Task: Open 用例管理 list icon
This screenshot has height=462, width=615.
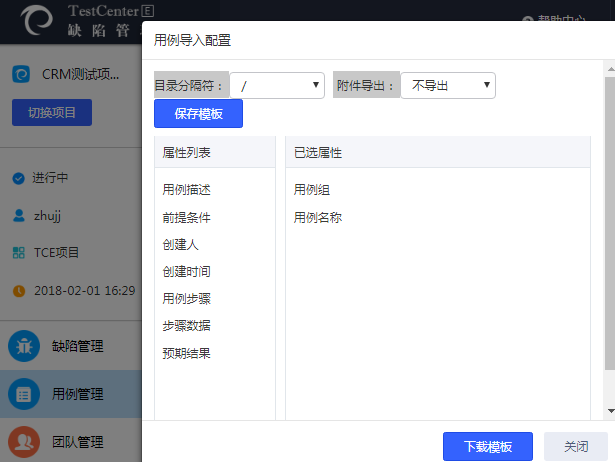Action: point(24,394)
